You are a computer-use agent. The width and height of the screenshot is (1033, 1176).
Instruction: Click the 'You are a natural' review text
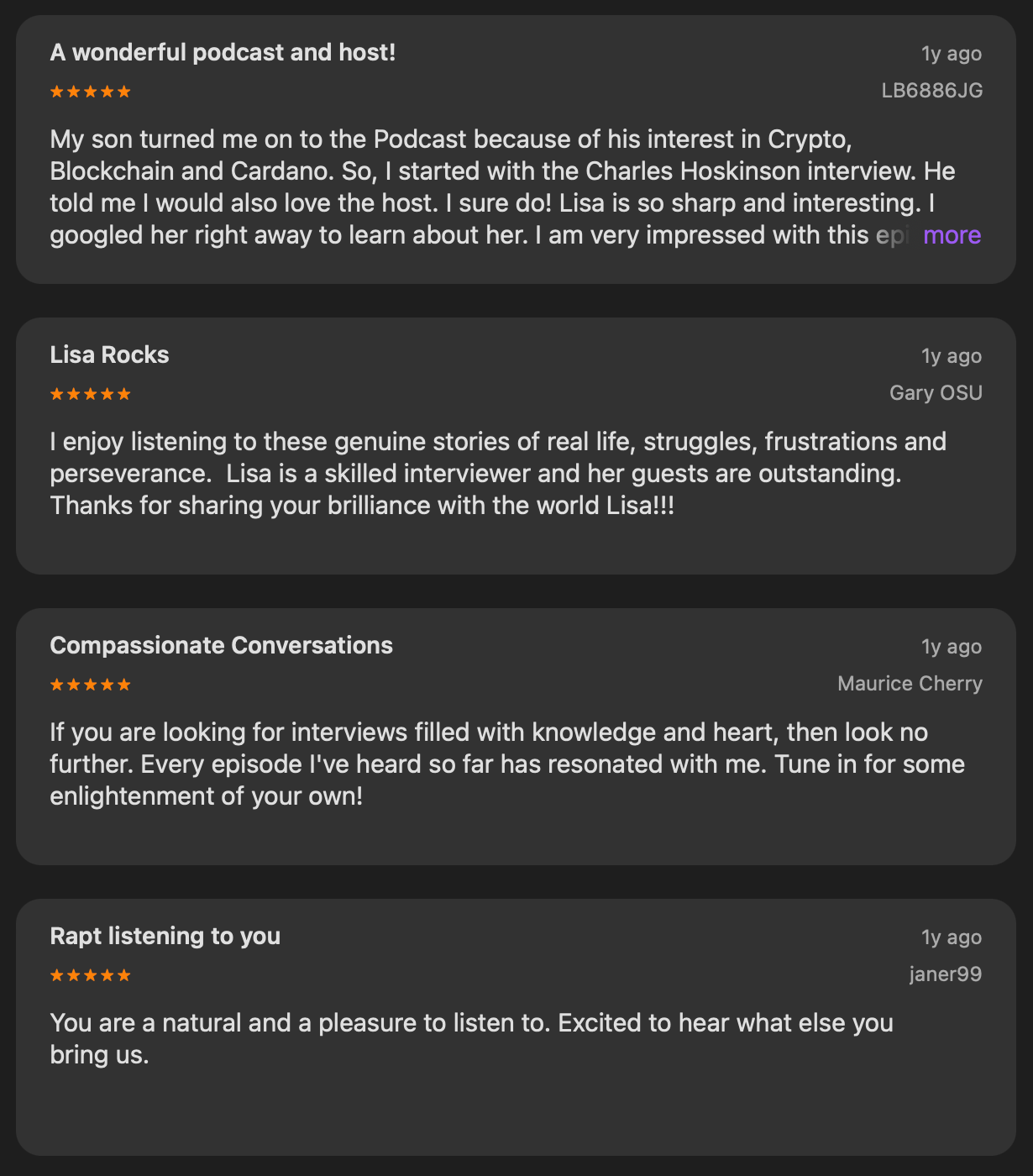[x=470, y=1038]
